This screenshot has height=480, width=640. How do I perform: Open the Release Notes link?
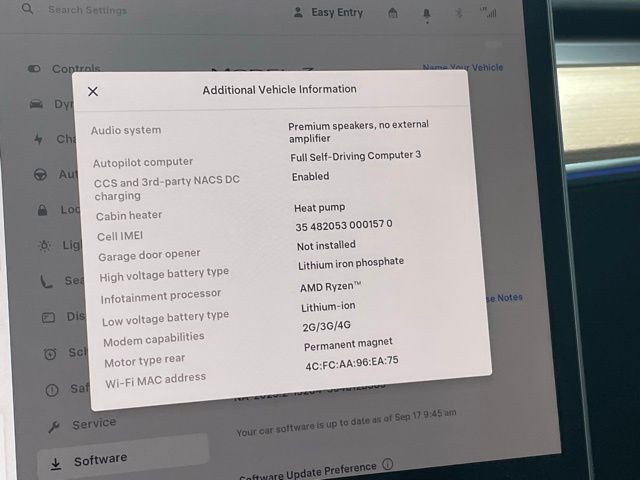(504, 298)
